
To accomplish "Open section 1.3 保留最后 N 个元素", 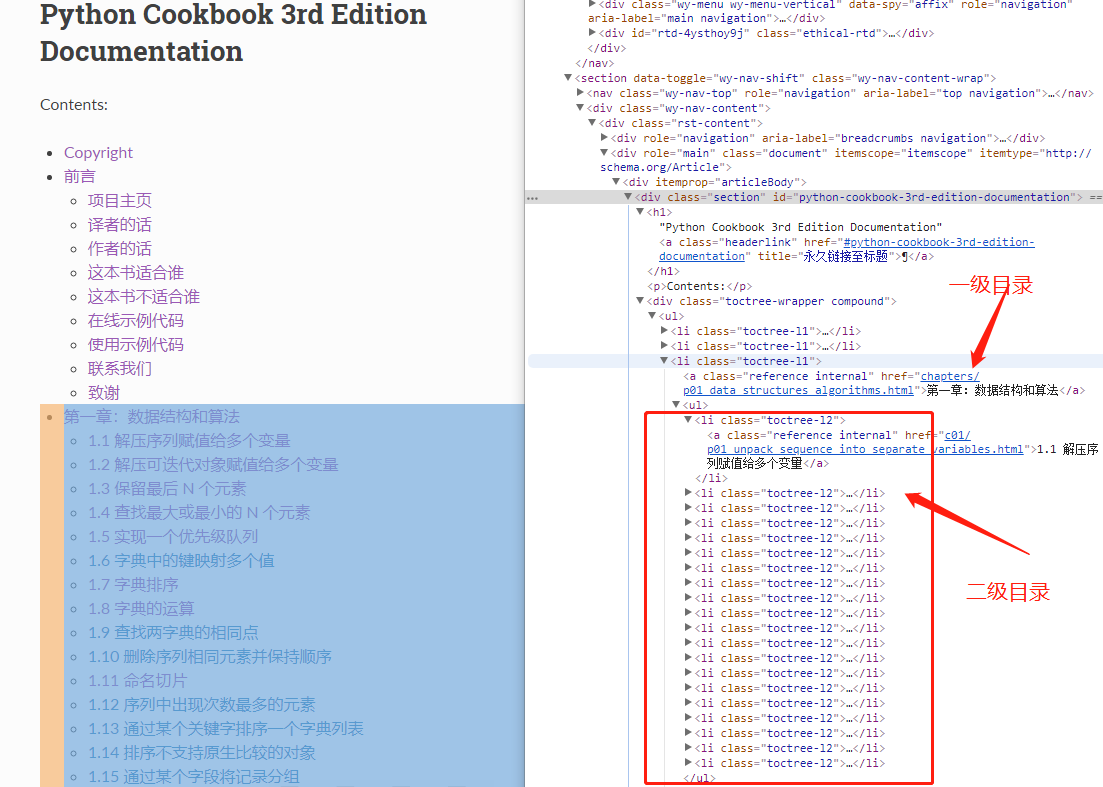I will 167,488.
